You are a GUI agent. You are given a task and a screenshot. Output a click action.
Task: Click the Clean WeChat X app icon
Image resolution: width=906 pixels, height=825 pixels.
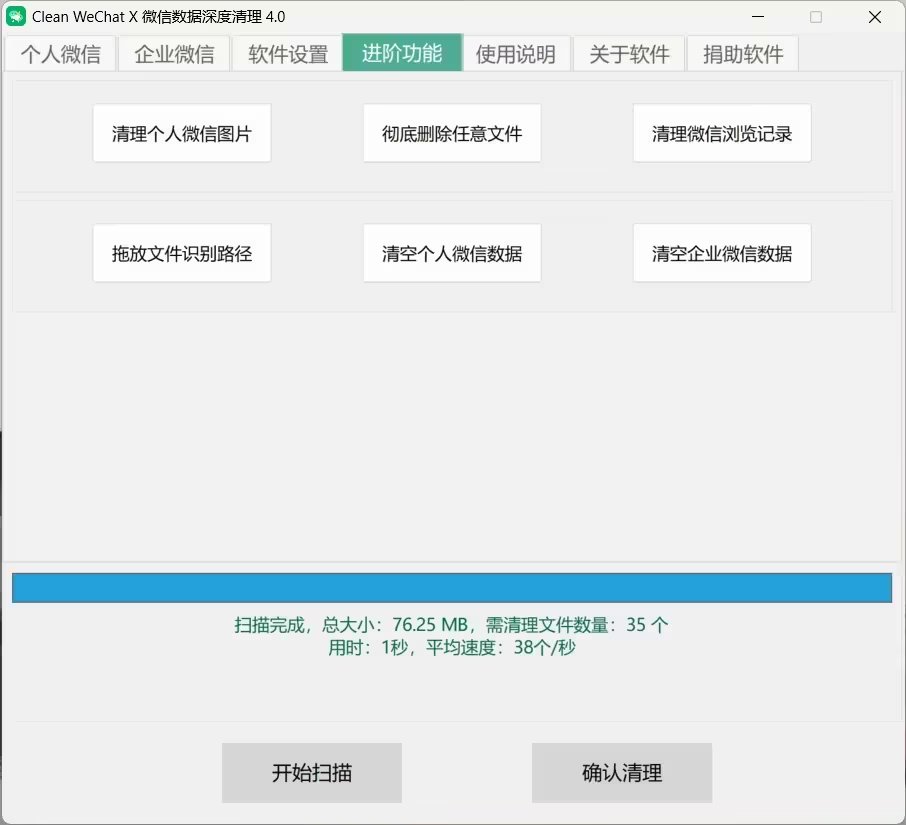click(16, 17)
